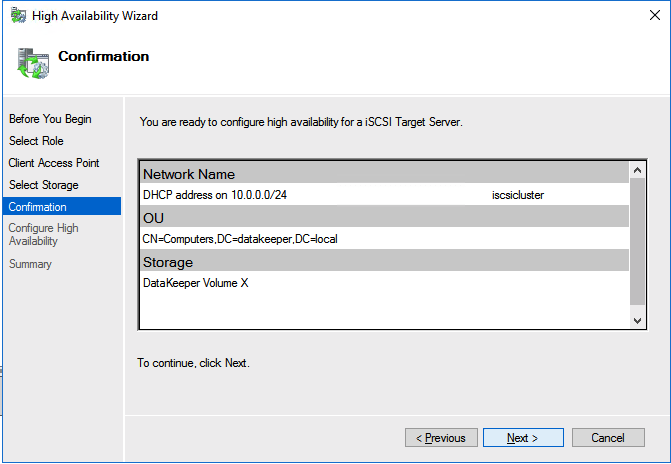
Task: Select the Confirmation step in sidebar
Action: 38,207
